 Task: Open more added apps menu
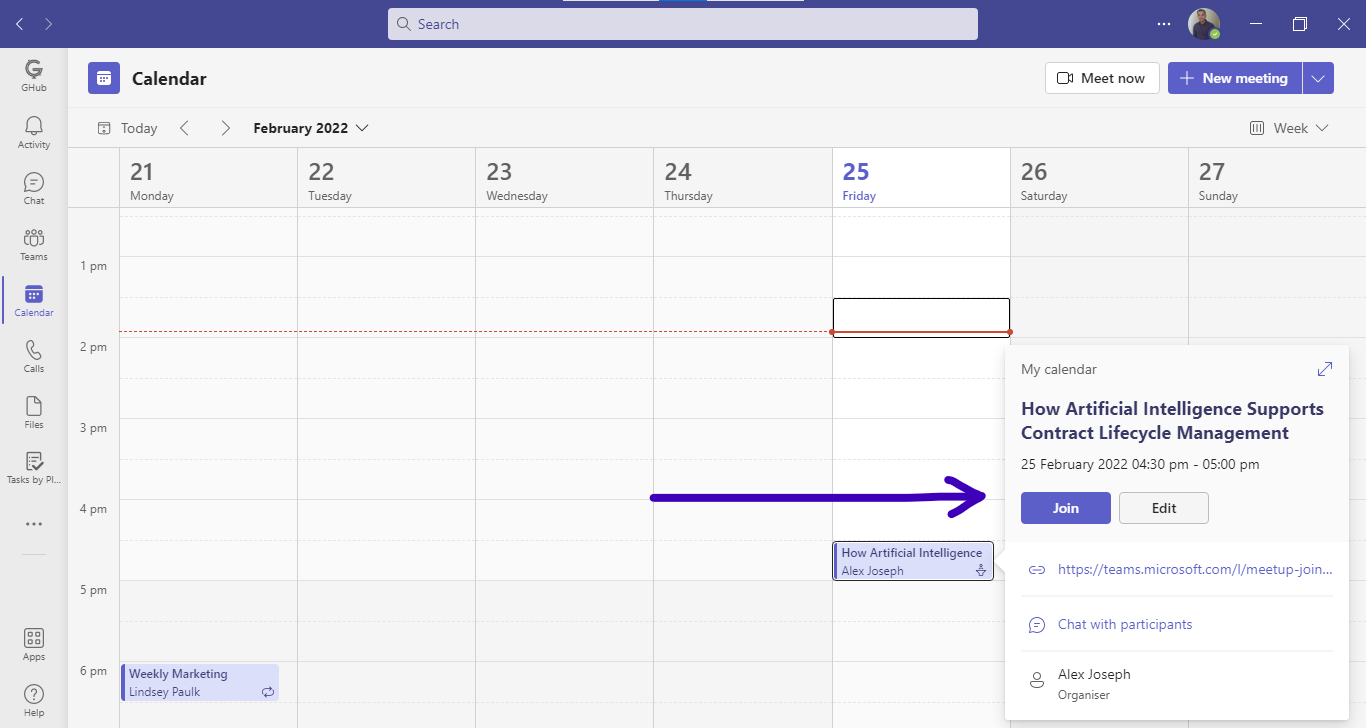click(x=33, y=523)
